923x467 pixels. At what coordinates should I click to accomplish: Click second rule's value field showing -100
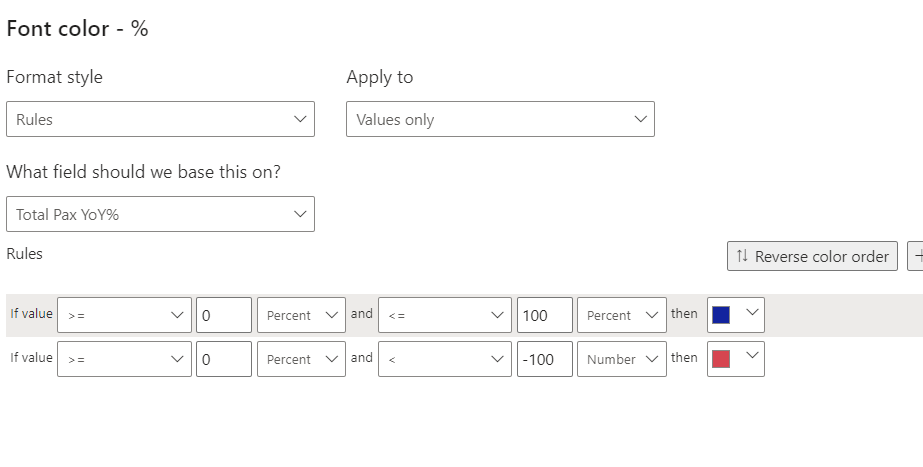(544, 359)
